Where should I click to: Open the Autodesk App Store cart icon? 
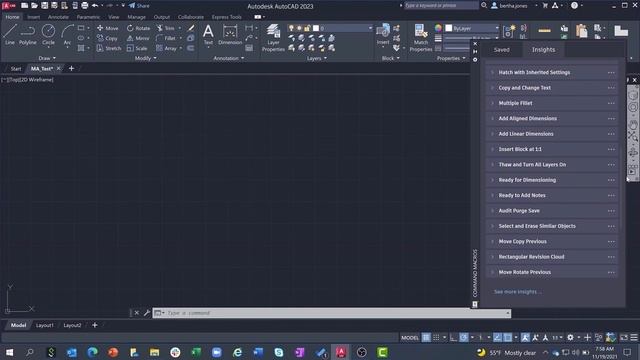(545, 6)
